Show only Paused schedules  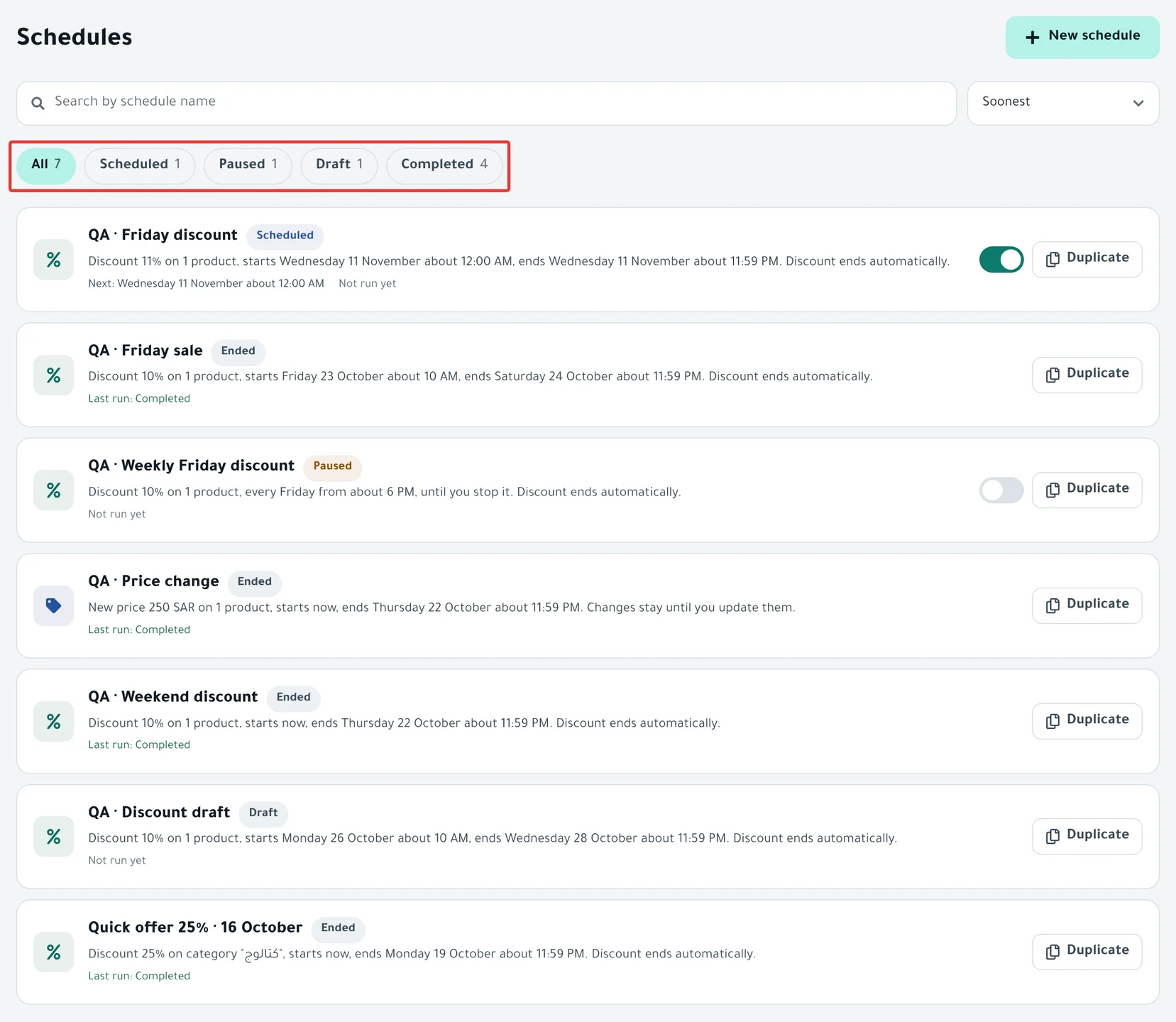(x=248, y=166)
